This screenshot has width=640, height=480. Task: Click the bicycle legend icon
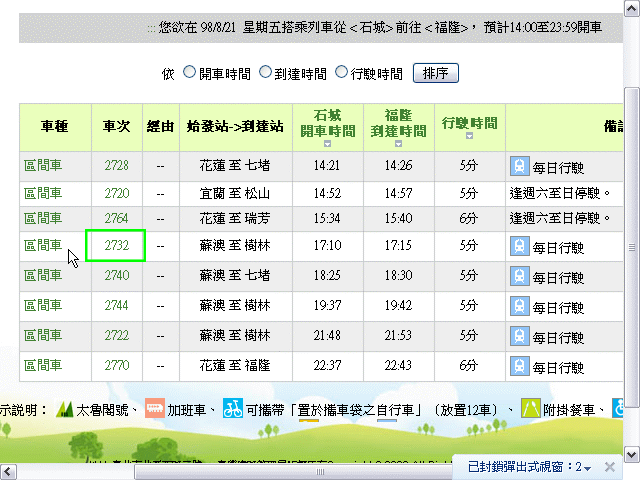click(233, 408)
